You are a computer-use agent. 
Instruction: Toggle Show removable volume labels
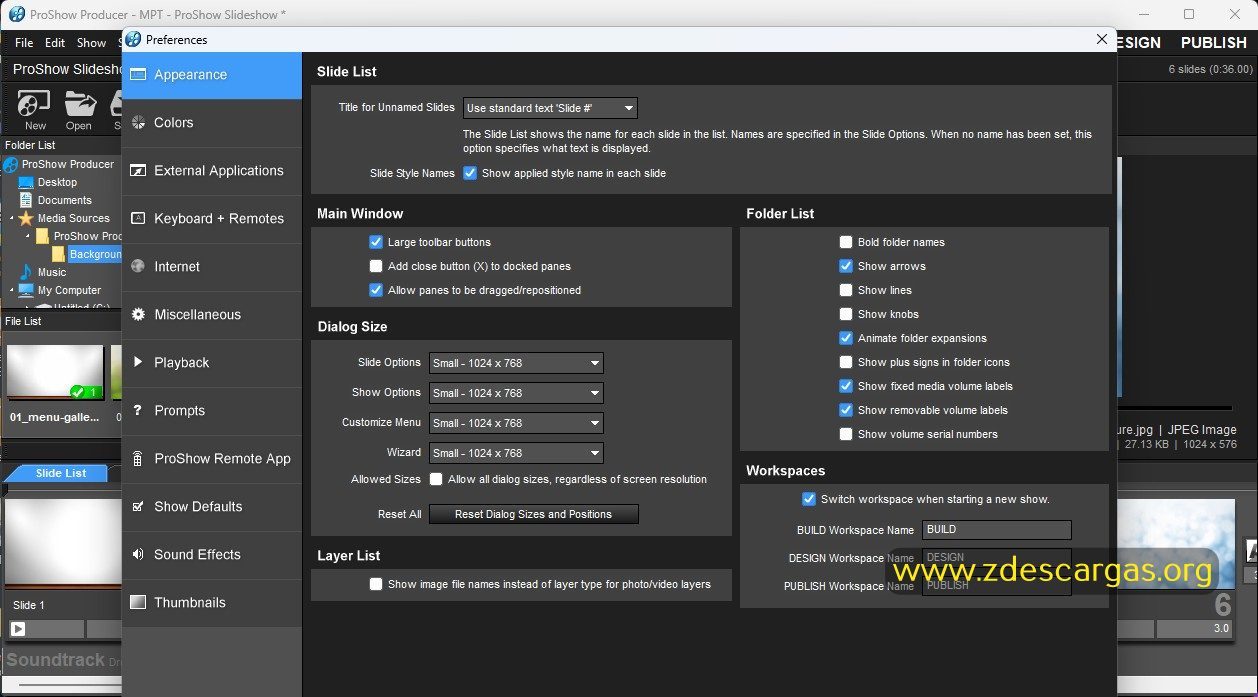tap(846, 410)
